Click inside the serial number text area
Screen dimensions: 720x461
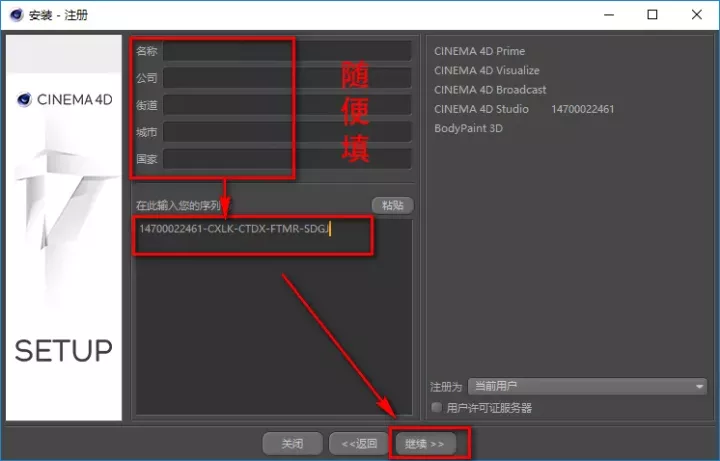[274, 320]
